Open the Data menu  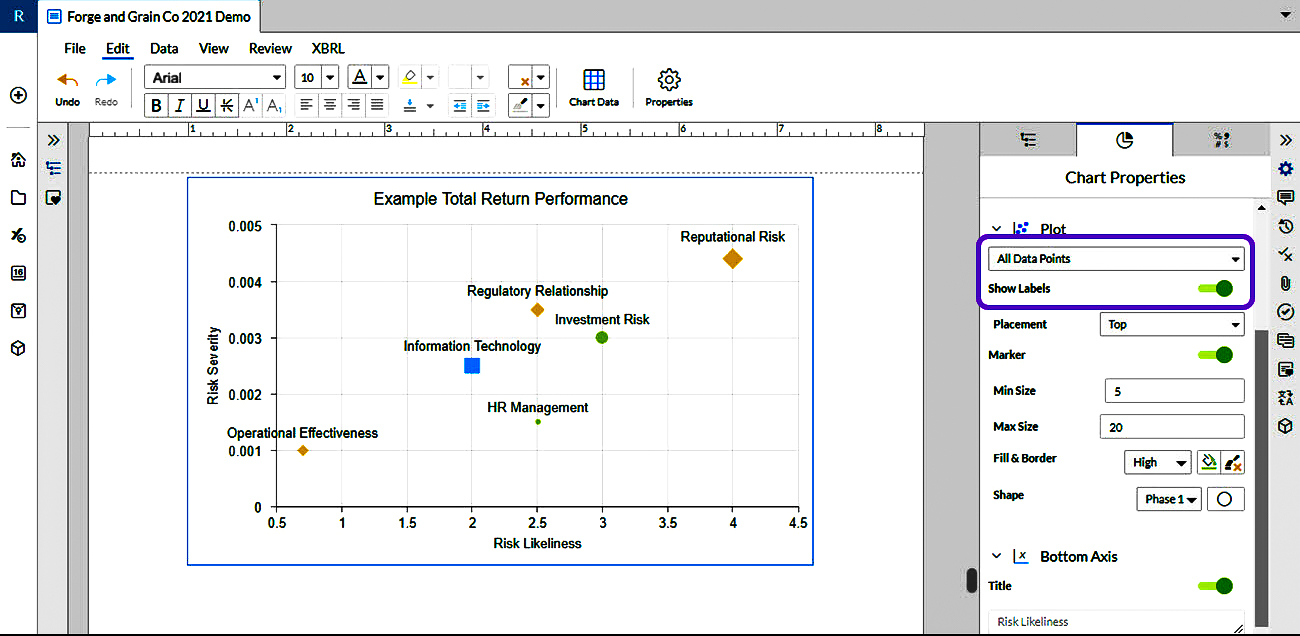[164, 48]
